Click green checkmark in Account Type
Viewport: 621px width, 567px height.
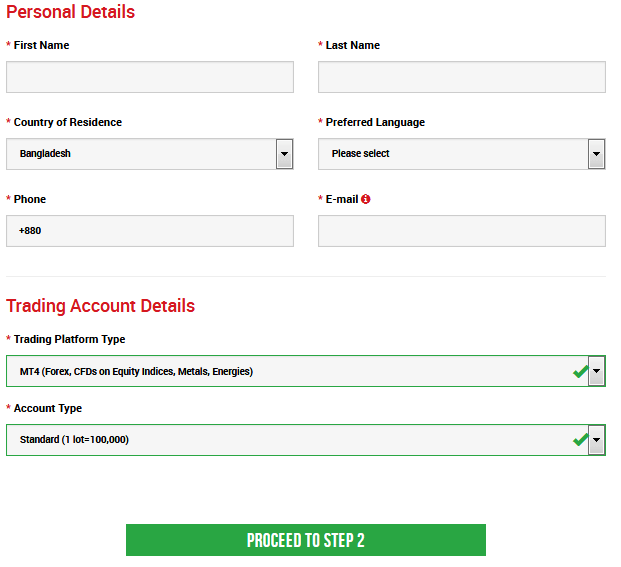click(x=580, y=440)
